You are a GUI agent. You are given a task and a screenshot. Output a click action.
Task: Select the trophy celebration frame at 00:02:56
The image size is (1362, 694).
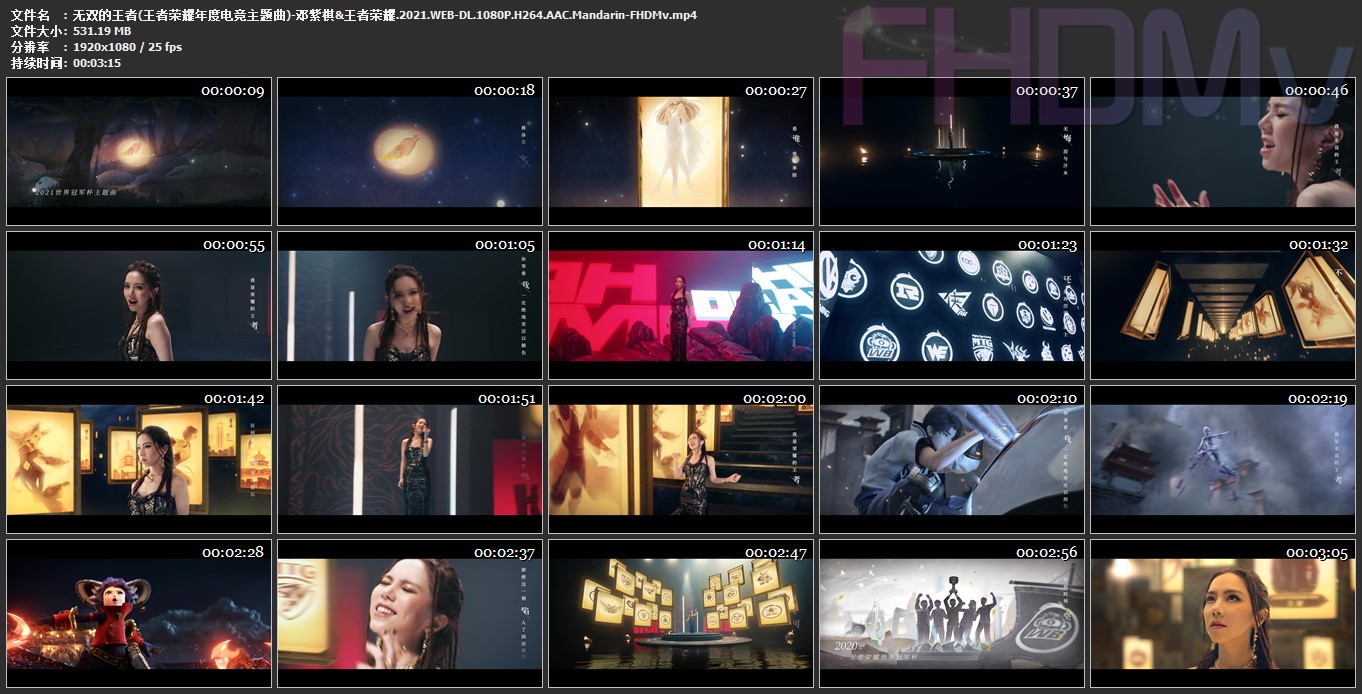click(x=952, y=614)
